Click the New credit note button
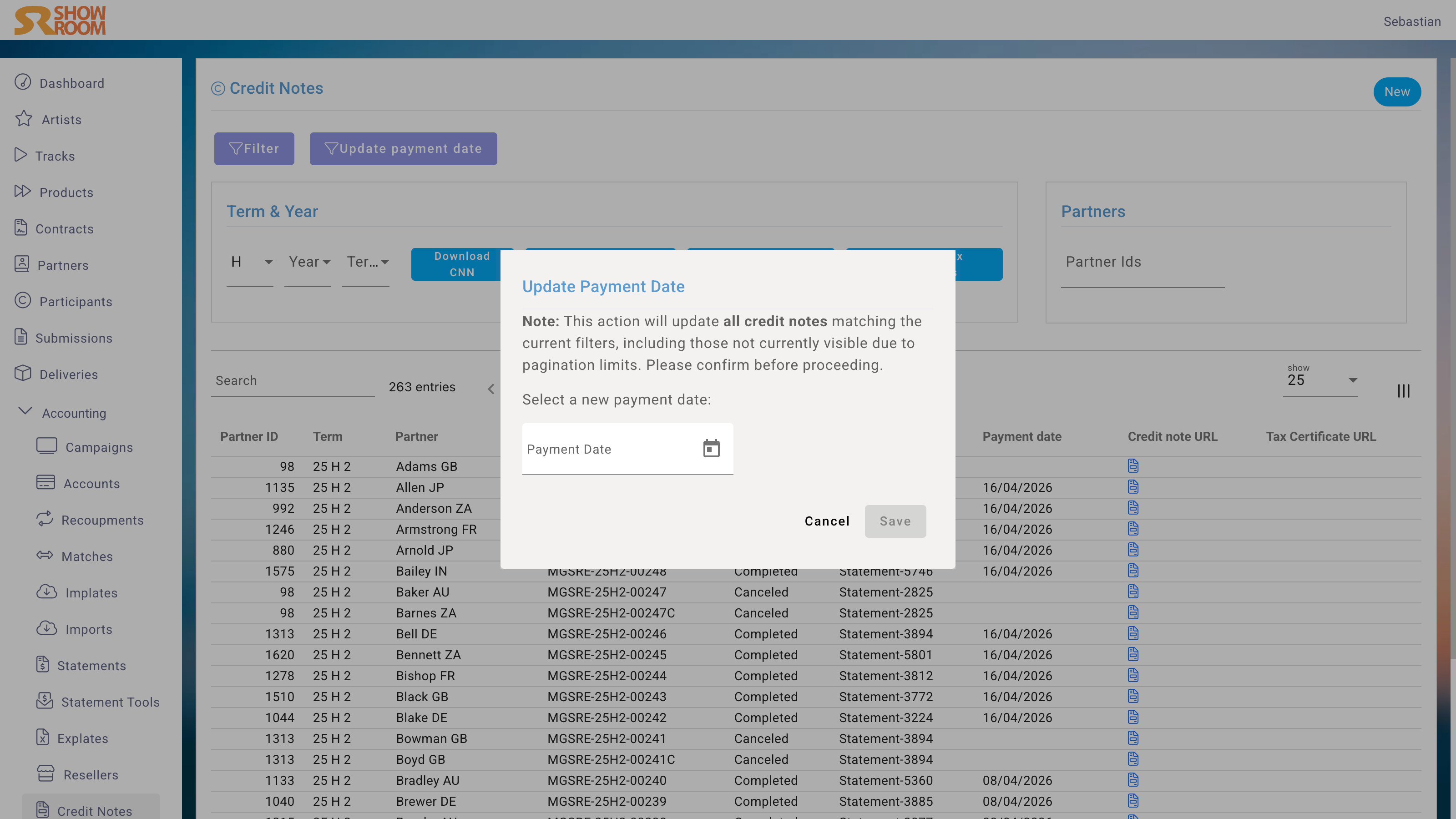This screenshot has width=1456, height=819. click(1397, 91)
